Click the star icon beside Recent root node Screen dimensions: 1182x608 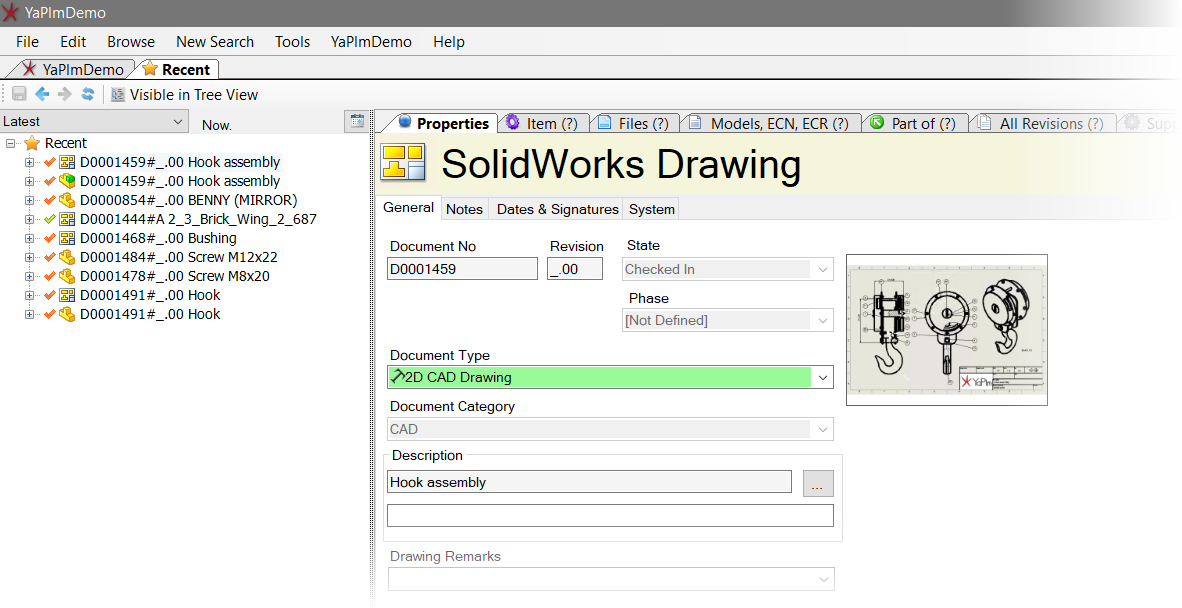click(32, 143)
